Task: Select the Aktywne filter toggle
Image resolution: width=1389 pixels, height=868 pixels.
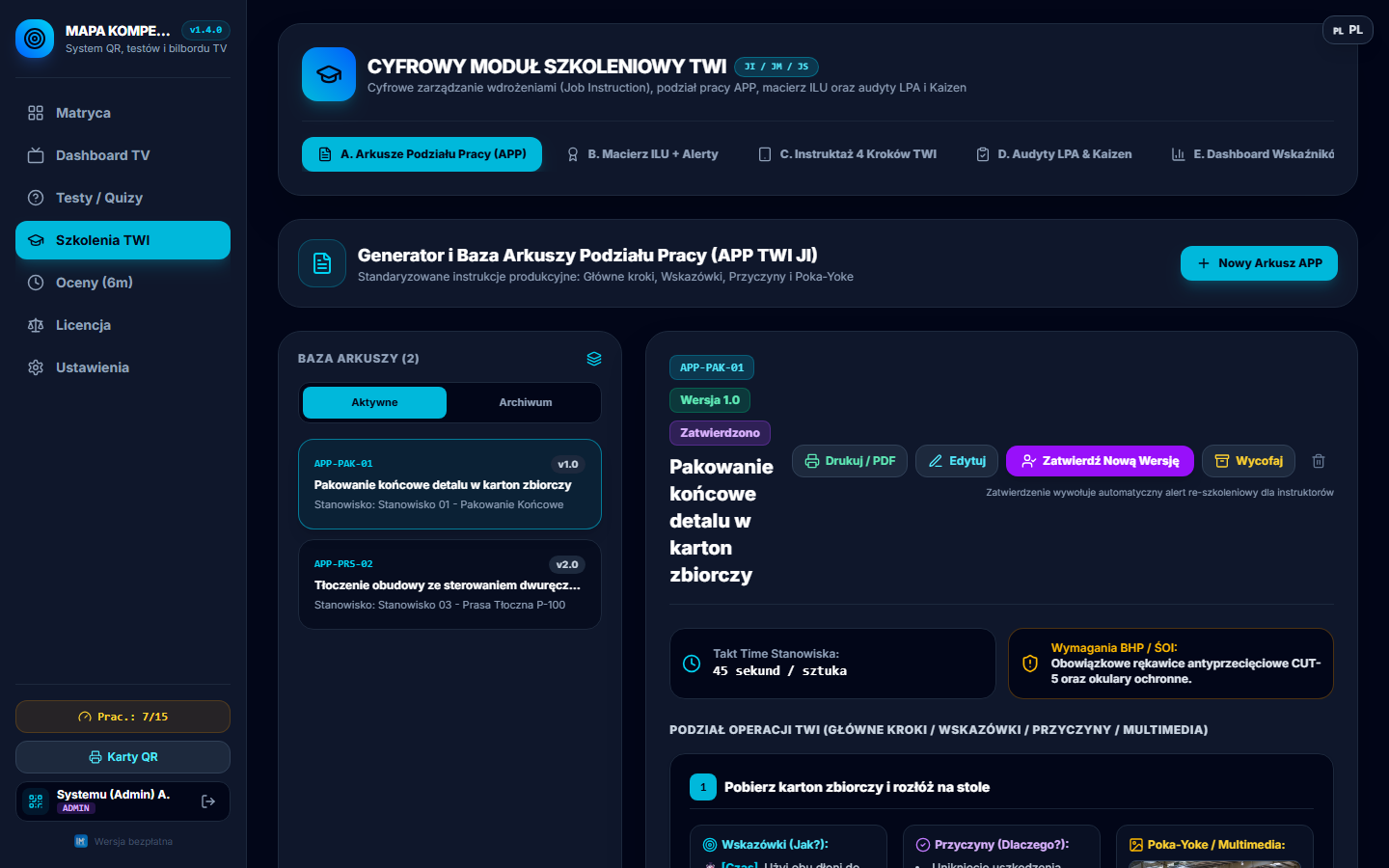Action: pyautogui.click(x=374, y=402)
